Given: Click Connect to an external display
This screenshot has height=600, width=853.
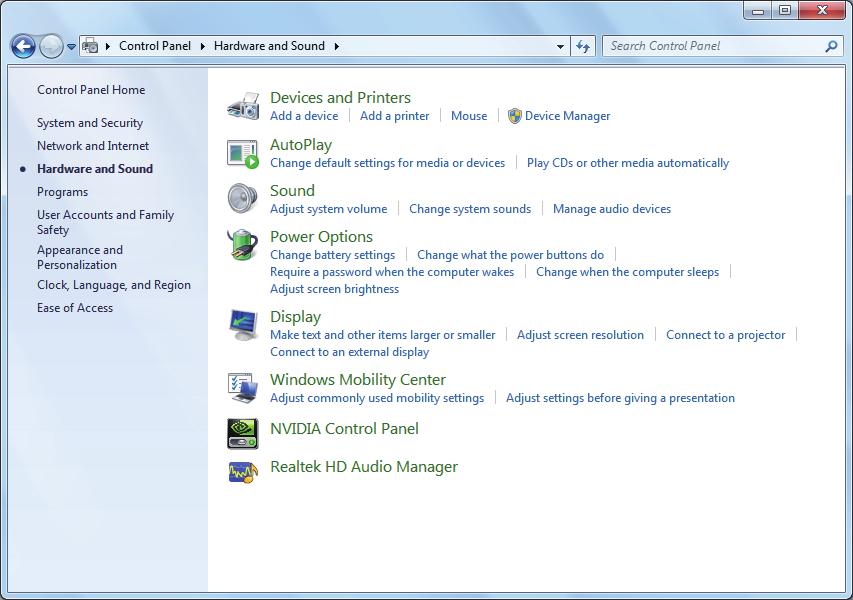Looking at the screenshot, I should [349, 352].
